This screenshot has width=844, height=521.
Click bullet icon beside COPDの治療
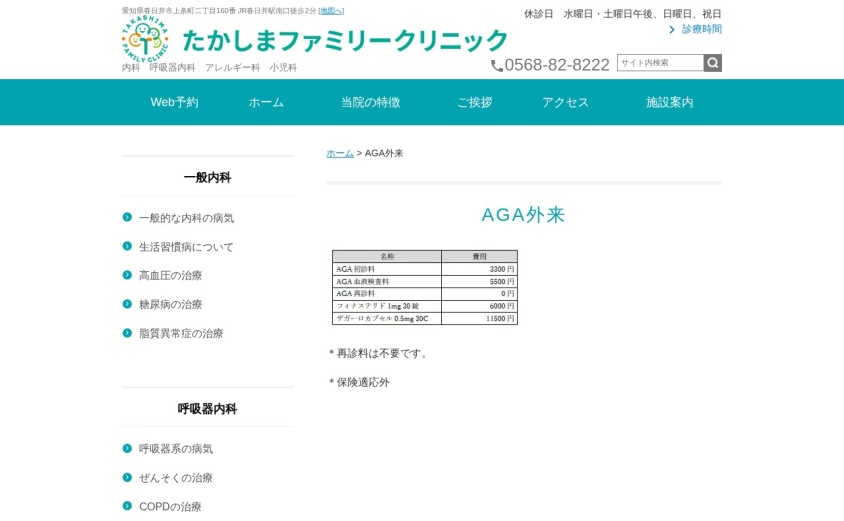(x=127, y=506)
